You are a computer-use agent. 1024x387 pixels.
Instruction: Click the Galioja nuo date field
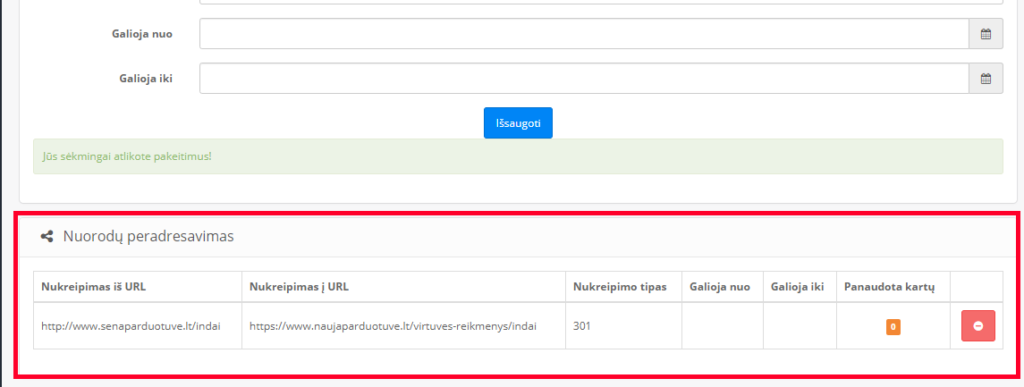(584, 34)
